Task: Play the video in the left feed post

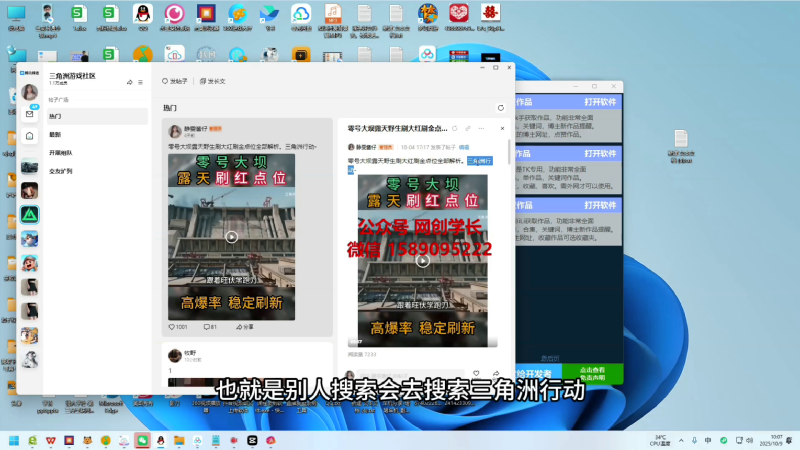Action: coord(232,237)
